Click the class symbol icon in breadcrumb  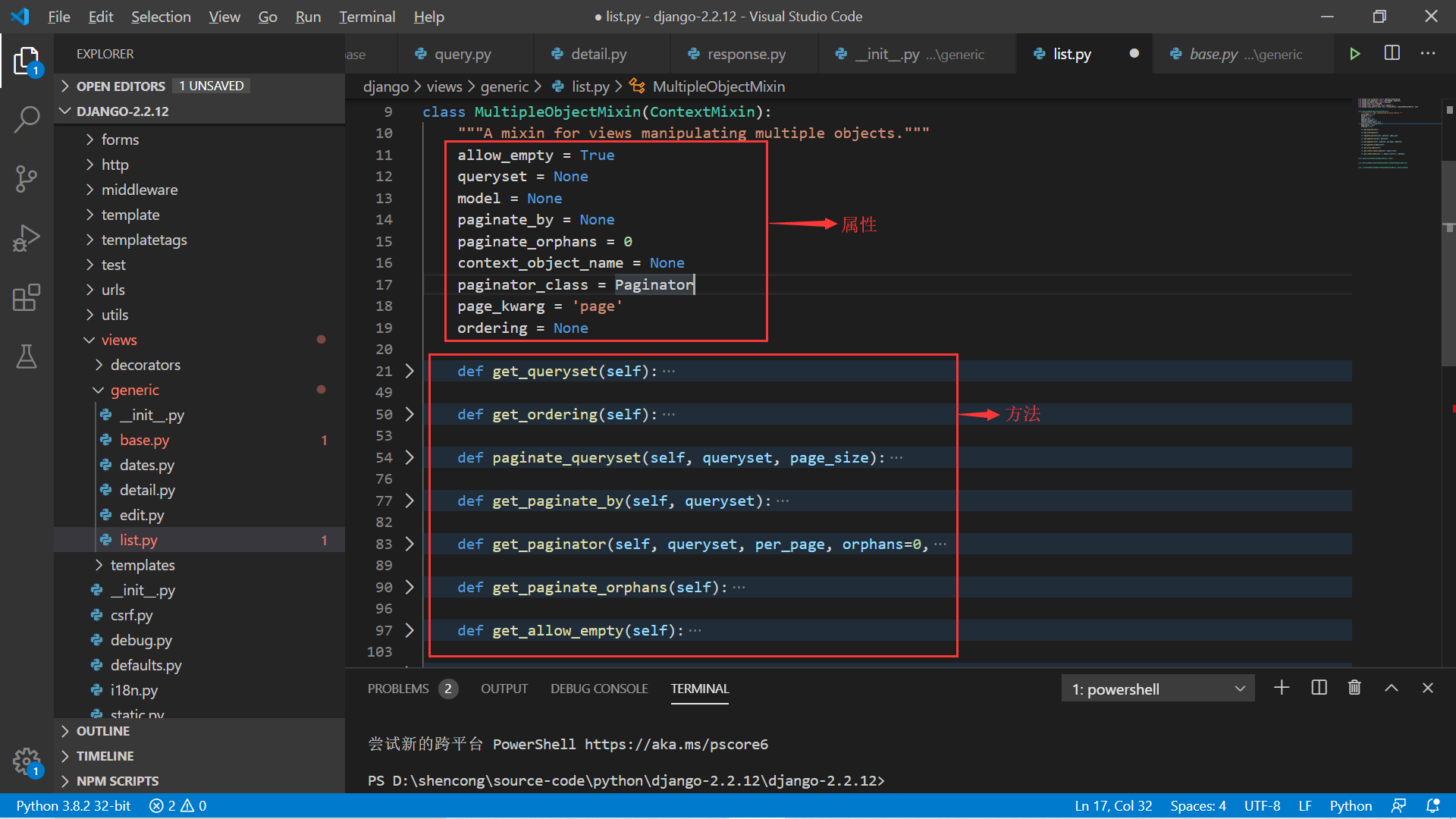[638, 86]
